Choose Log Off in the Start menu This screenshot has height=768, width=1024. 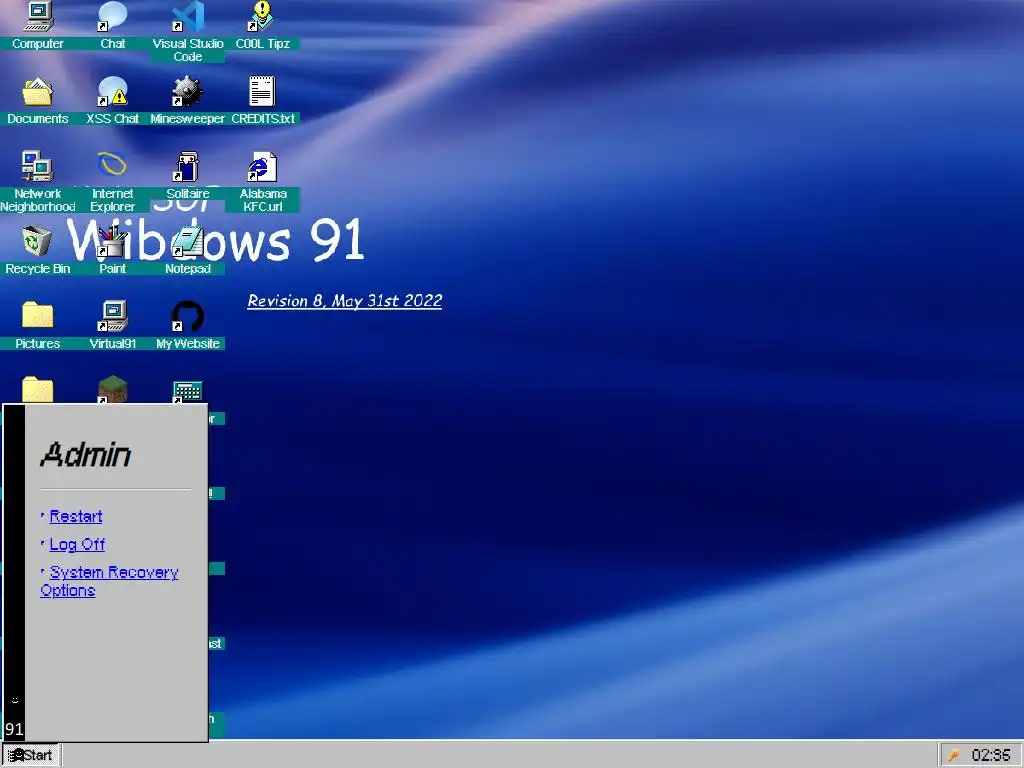click(77, 544)
